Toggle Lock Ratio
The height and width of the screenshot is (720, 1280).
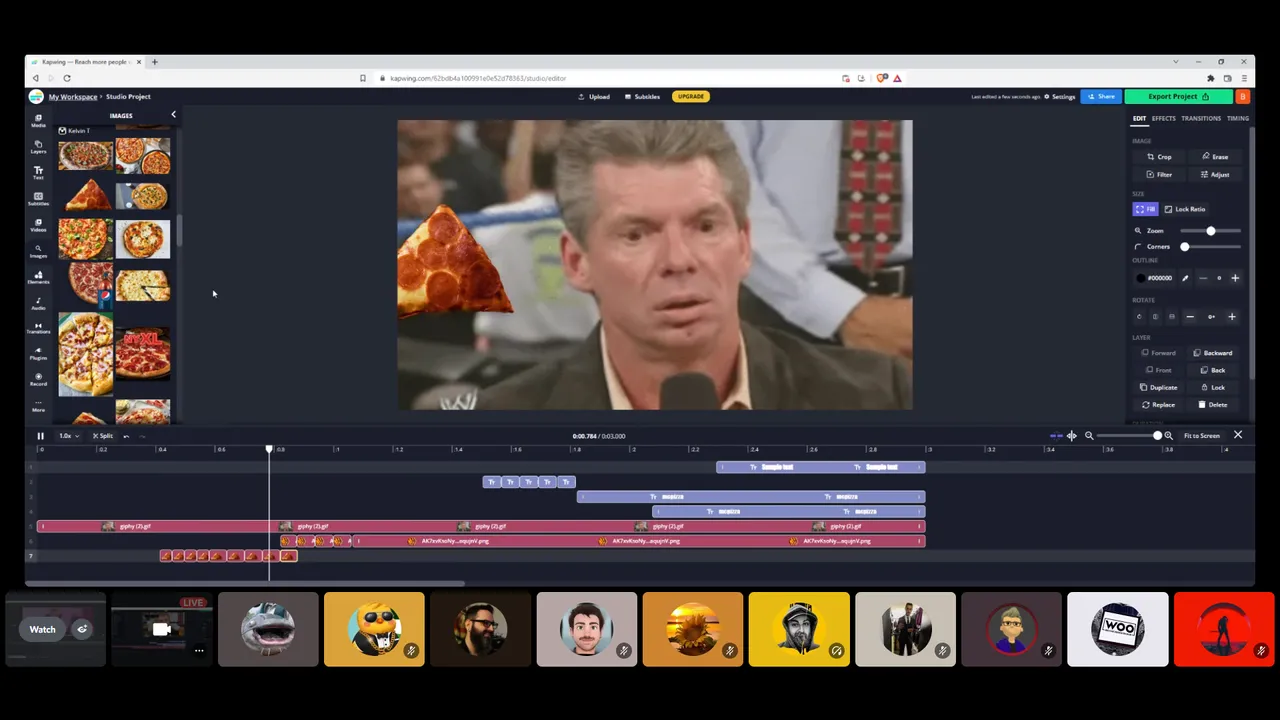1185,209
